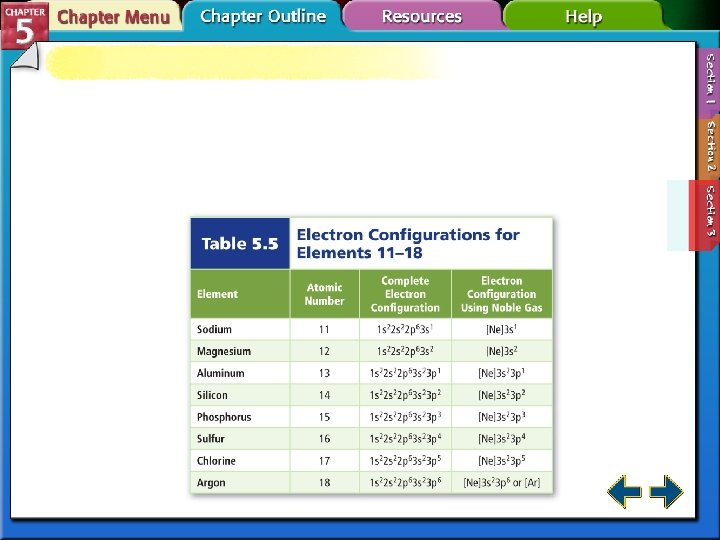Image resolution: width=720 pixels, height=540 pixels.
Task: Click the 'Complete Electron Configuration' header
Action: 405,294
